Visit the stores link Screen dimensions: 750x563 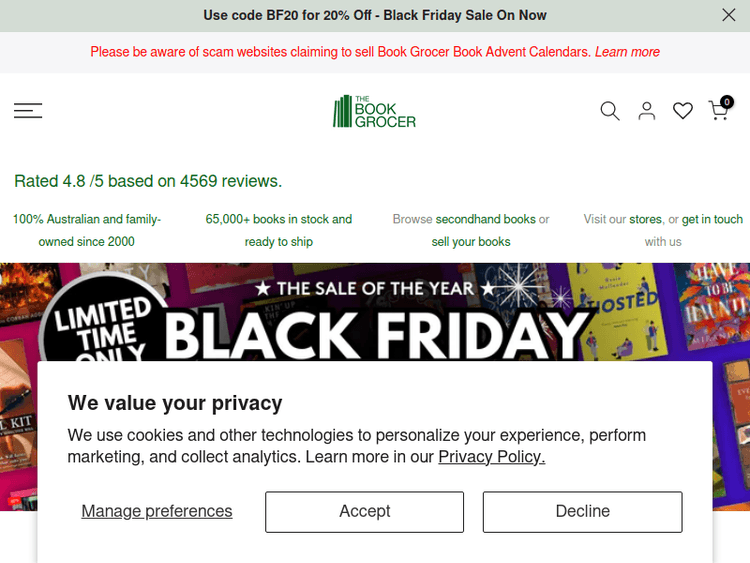click(645, 219)
